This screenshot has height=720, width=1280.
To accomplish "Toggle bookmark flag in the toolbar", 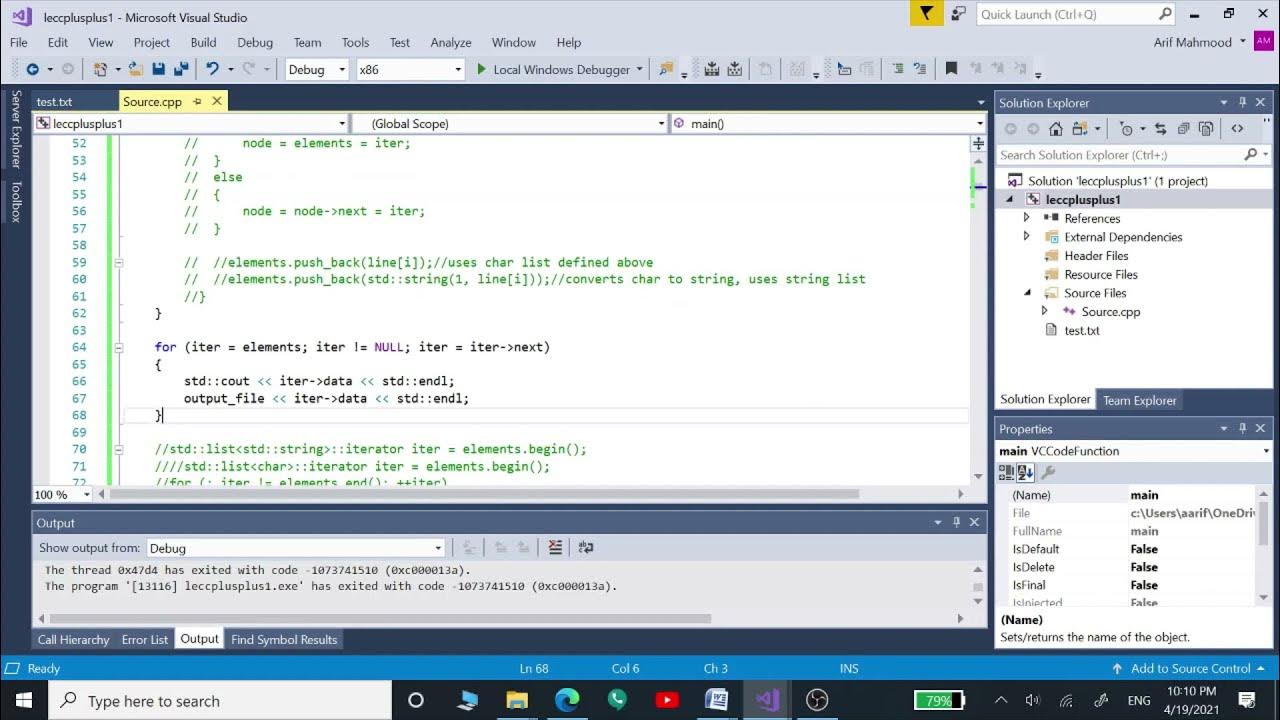I will tap(951, 69).
